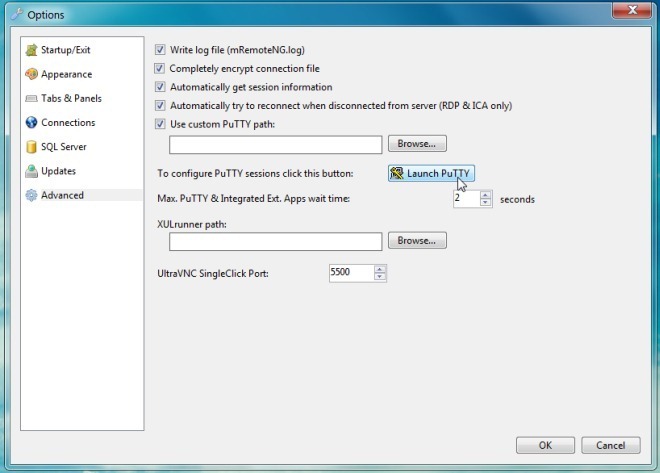
Task: Open the Updates options page
Action: pyautogui.click(x=58, y=171)
